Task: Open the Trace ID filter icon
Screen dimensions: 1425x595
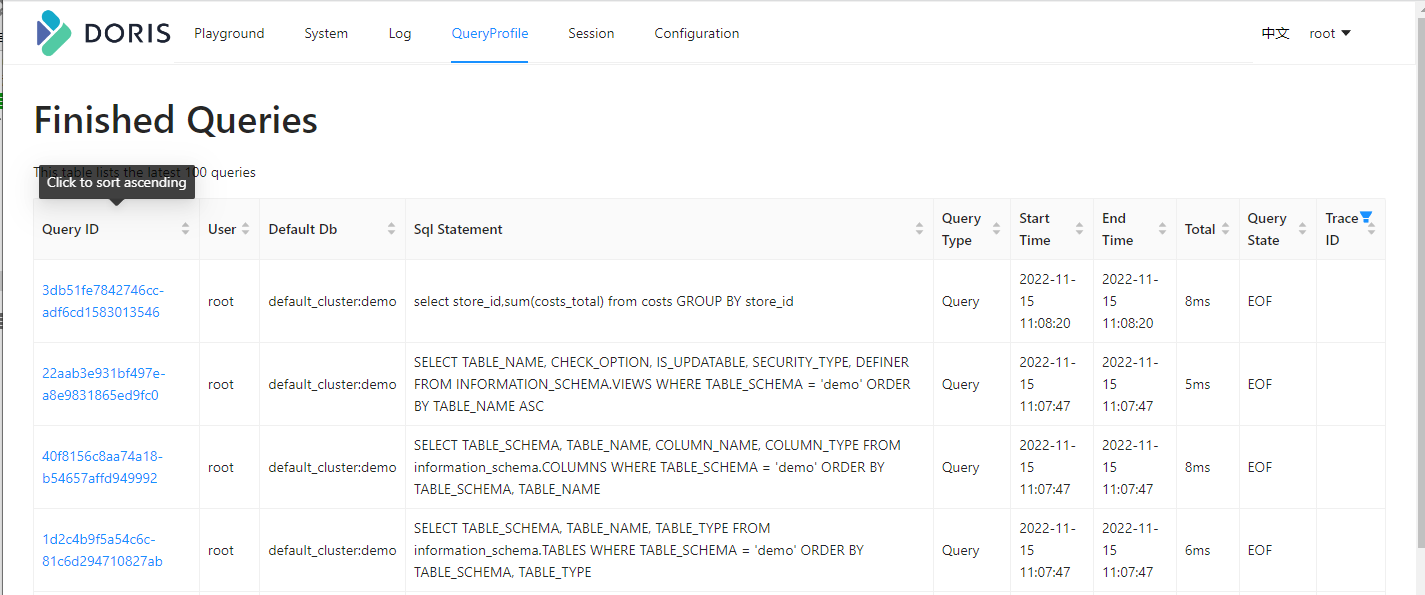Action: click(1366, 218)
